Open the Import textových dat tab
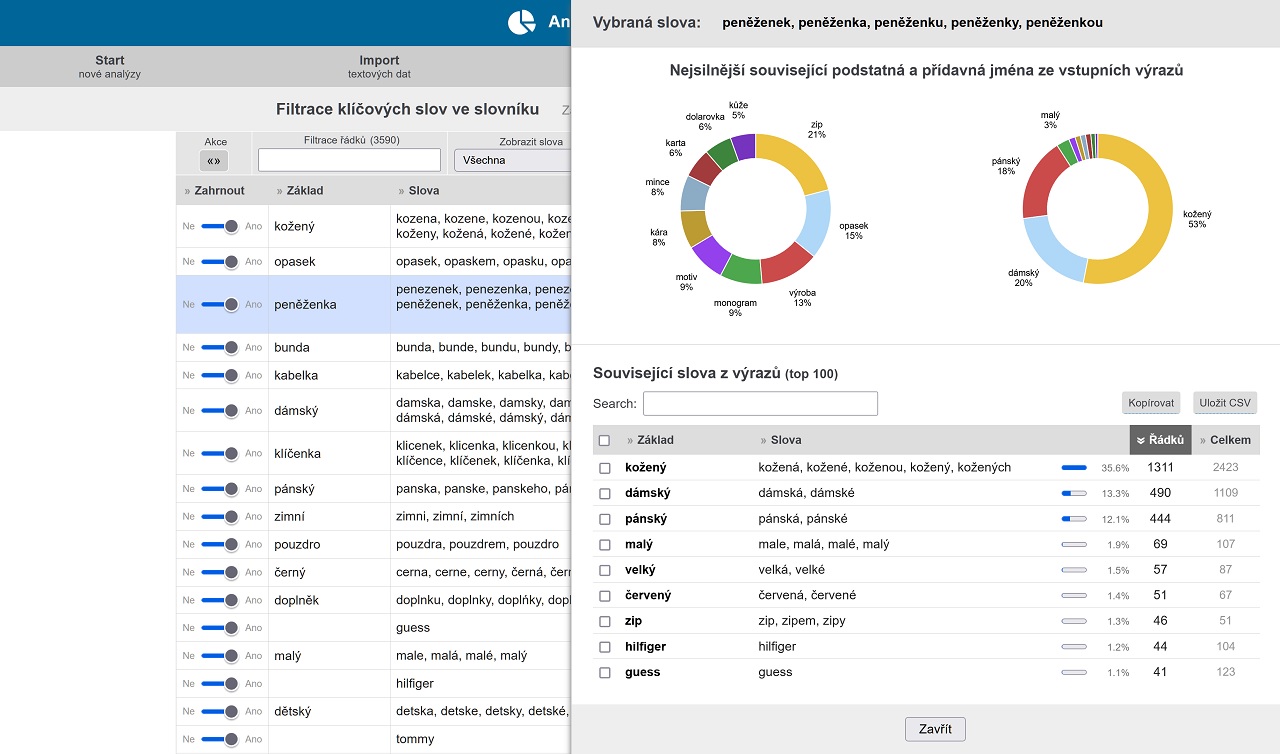This screenshot has width=1280, height=754. coord(379,66)
